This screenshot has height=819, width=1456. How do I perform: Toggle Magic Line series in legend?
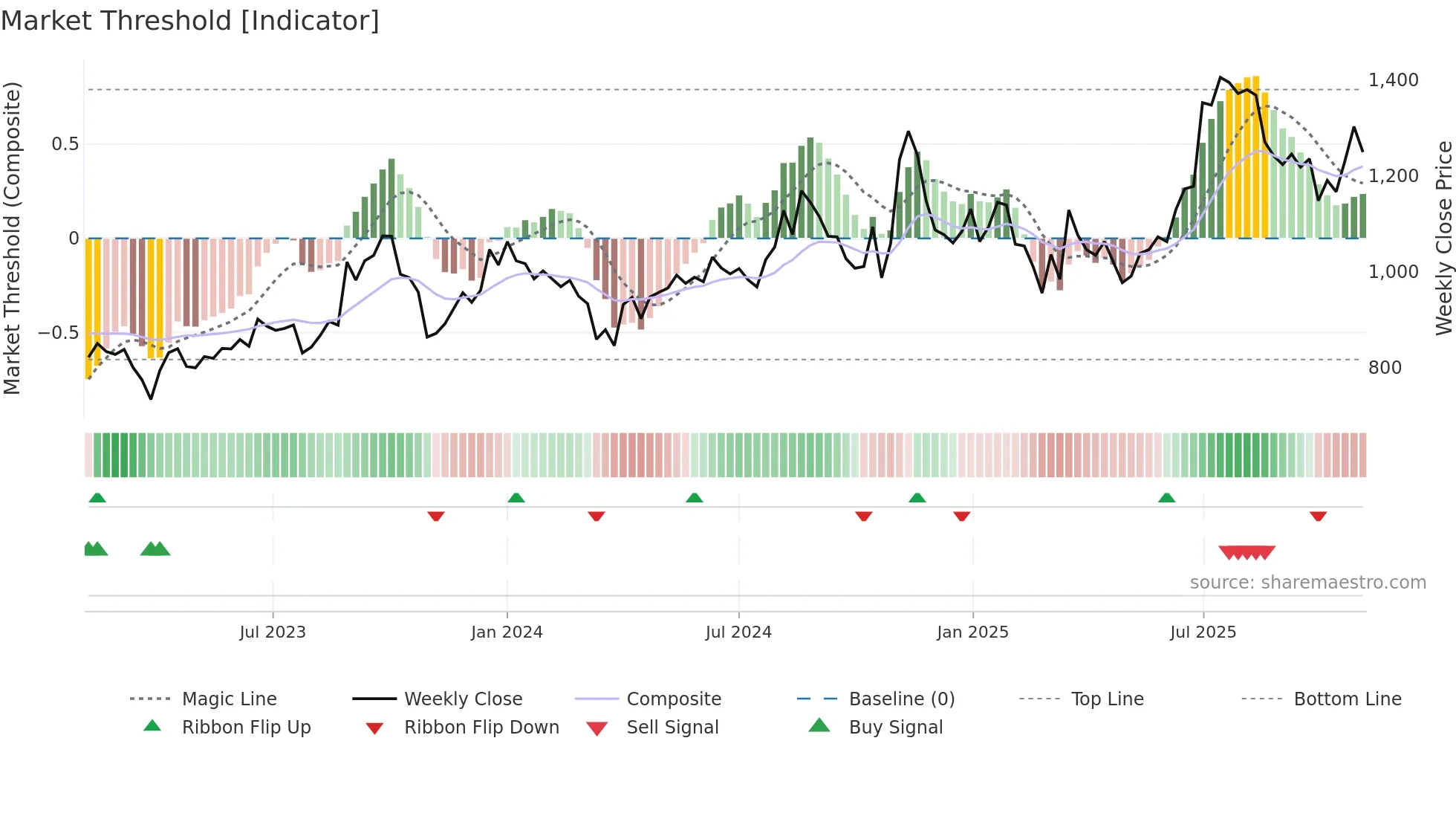(x=229, y=699)
